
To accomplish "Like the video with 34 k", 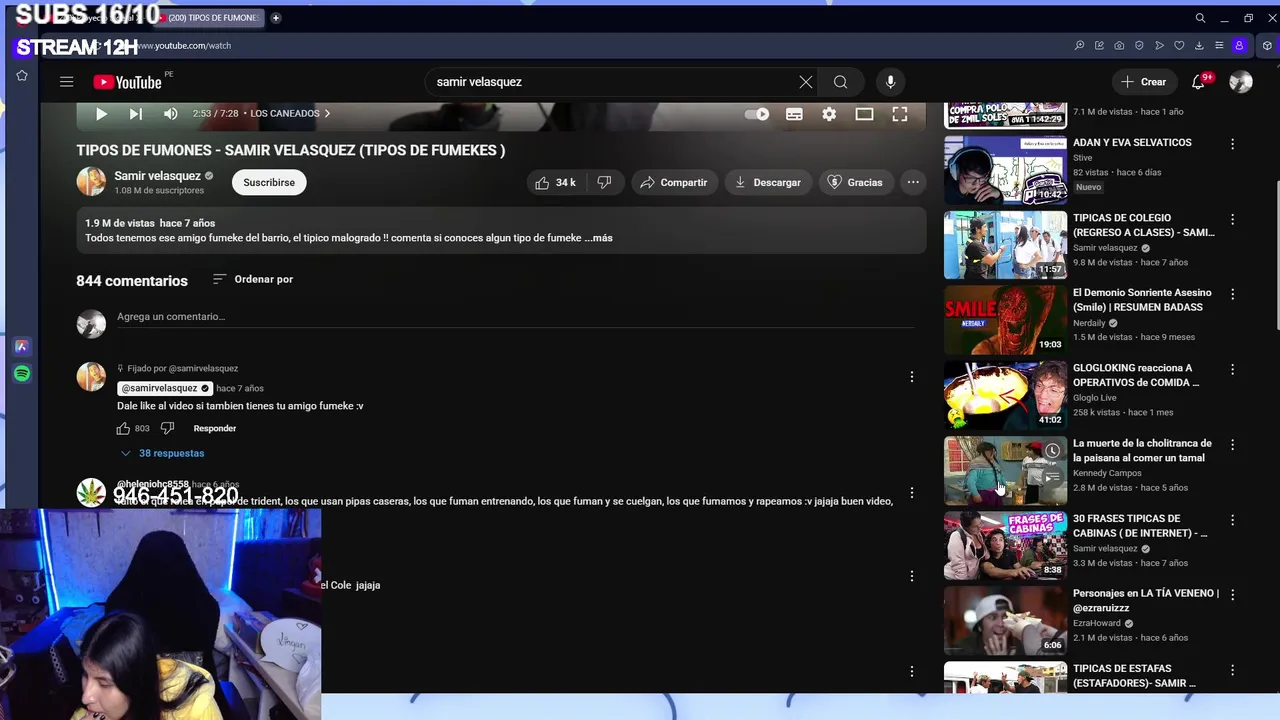I will (556, 182).
